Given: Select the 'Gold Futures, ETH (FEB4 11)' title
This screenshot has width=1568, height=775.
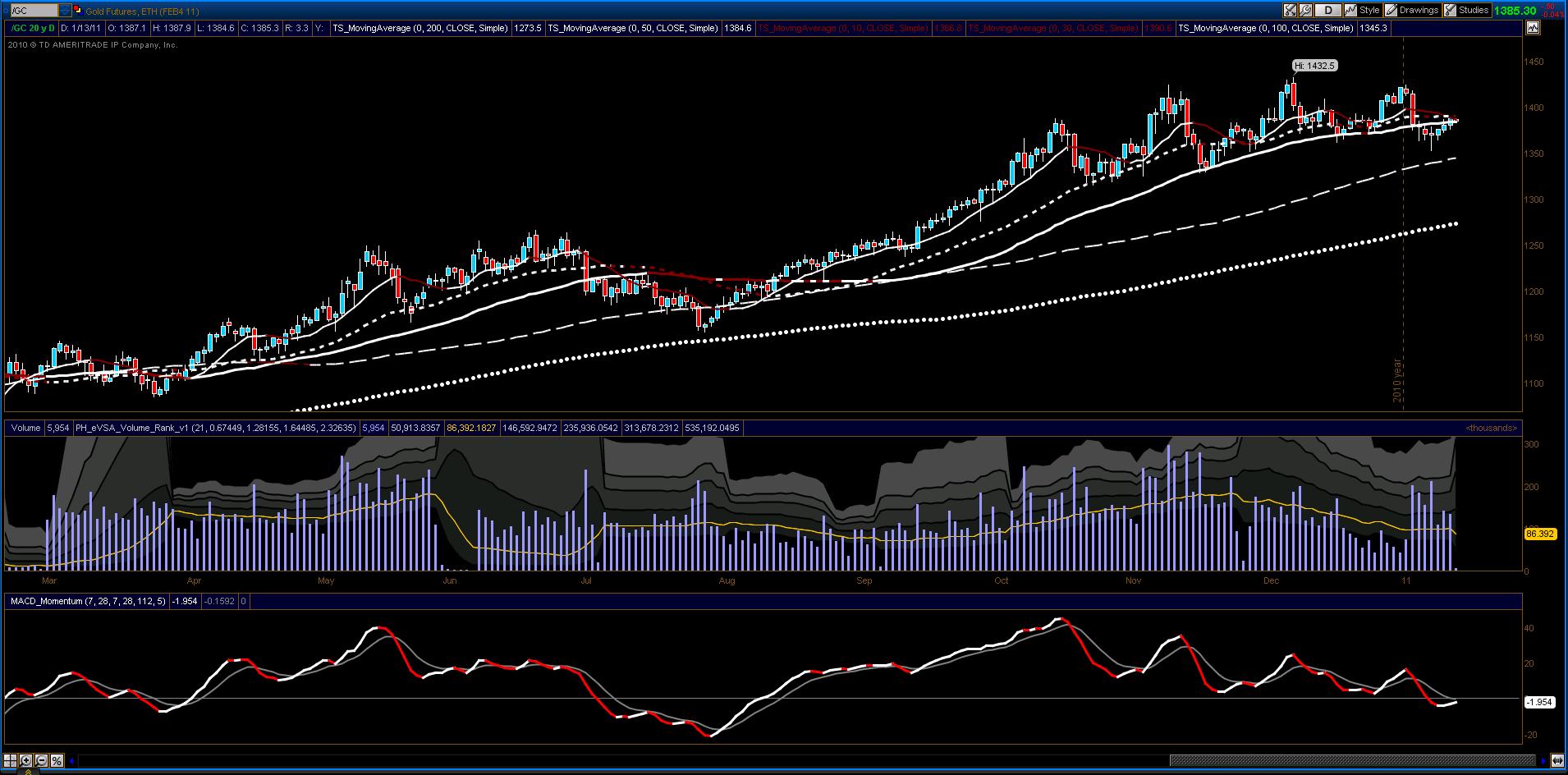Looking at the screenshot, I should (142, 11).
